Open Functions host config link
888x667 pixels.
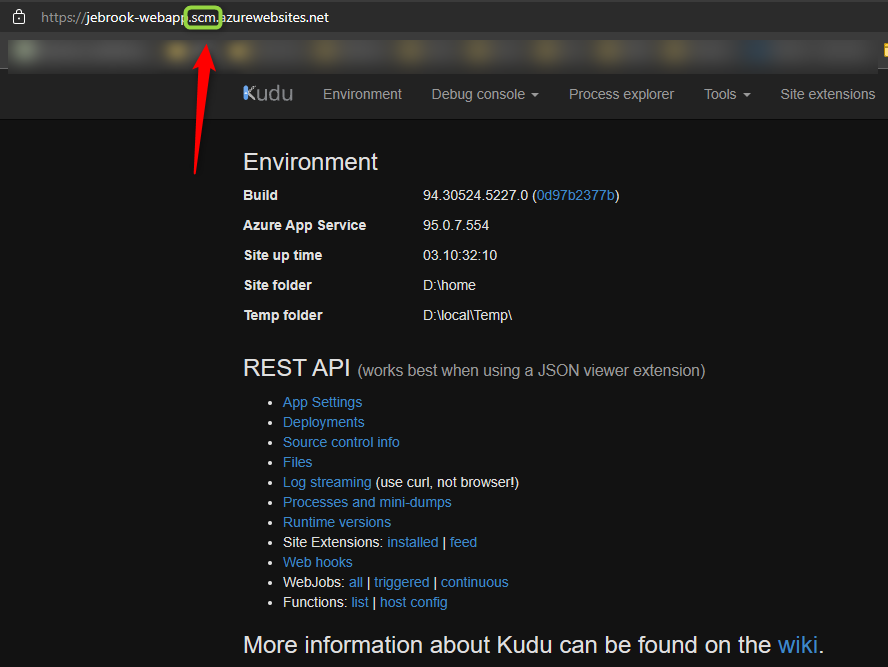pos(413,602)
